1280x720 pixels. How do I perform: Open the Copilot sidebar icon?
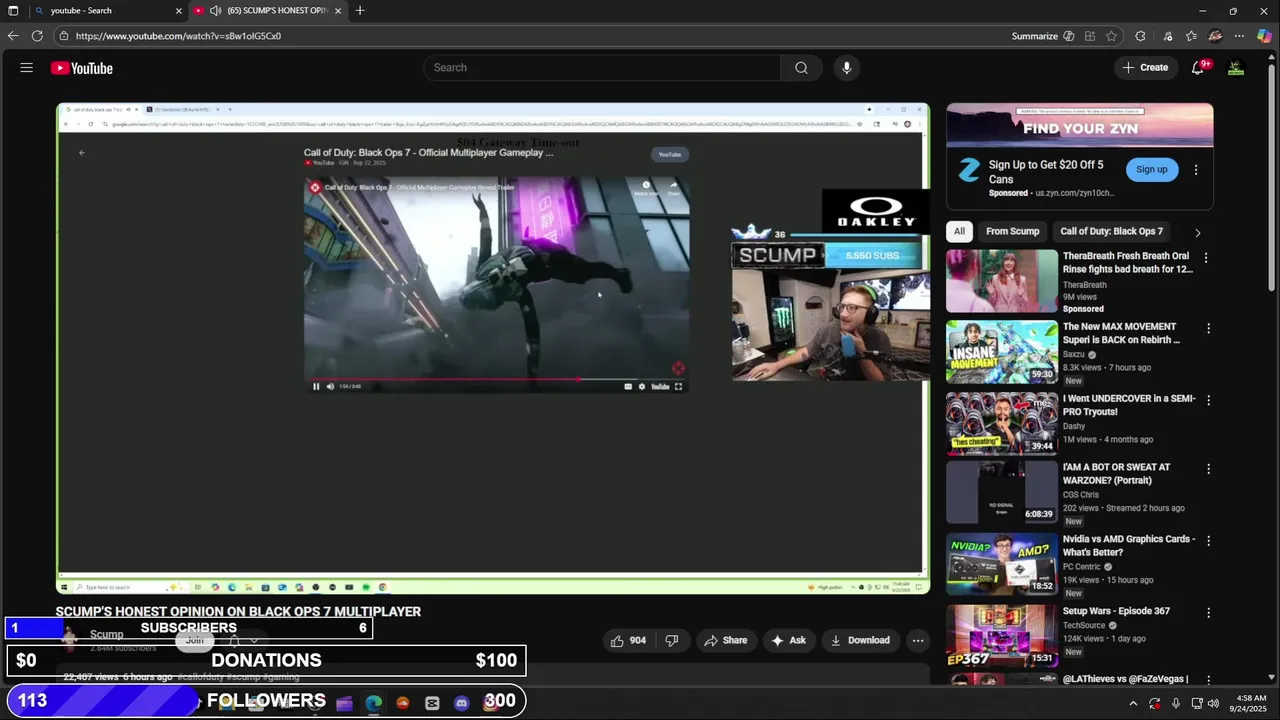pos(1264,36)
